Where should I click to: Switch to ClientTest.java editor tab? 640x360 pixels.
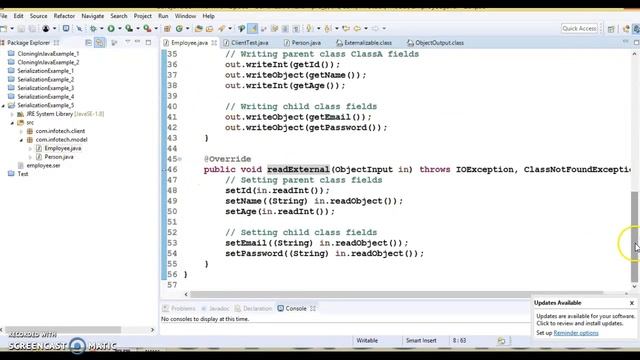(x=246, y=42)
